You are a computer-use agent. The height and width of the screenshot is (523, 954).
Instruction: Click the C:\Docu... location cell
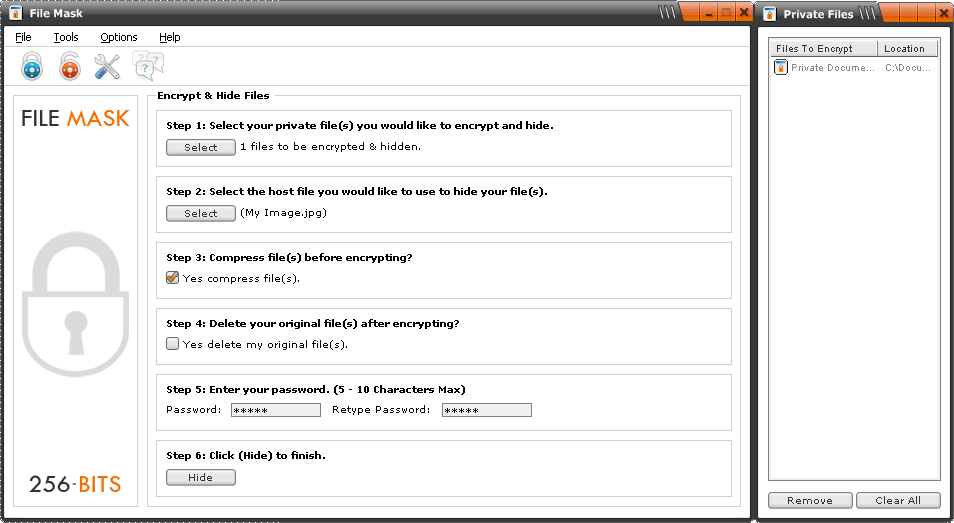pos(908,68)
